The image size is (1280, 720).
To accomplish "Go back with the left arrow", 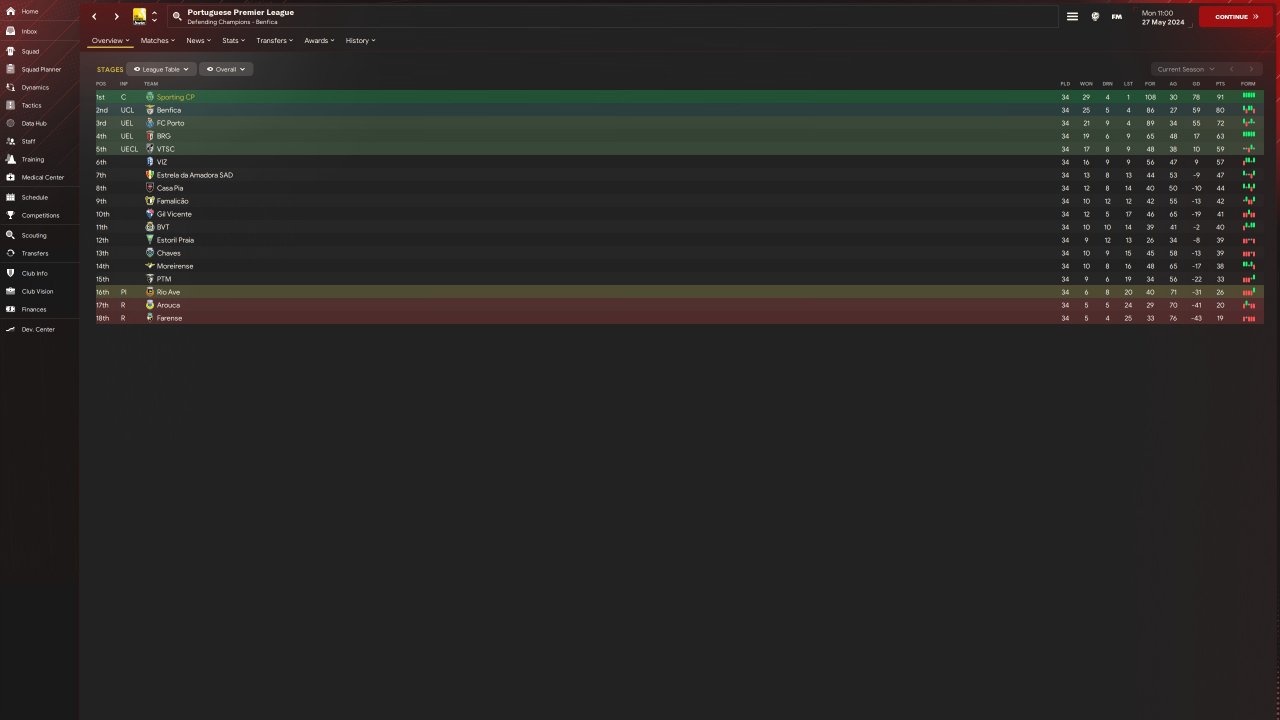I will 94,16.
